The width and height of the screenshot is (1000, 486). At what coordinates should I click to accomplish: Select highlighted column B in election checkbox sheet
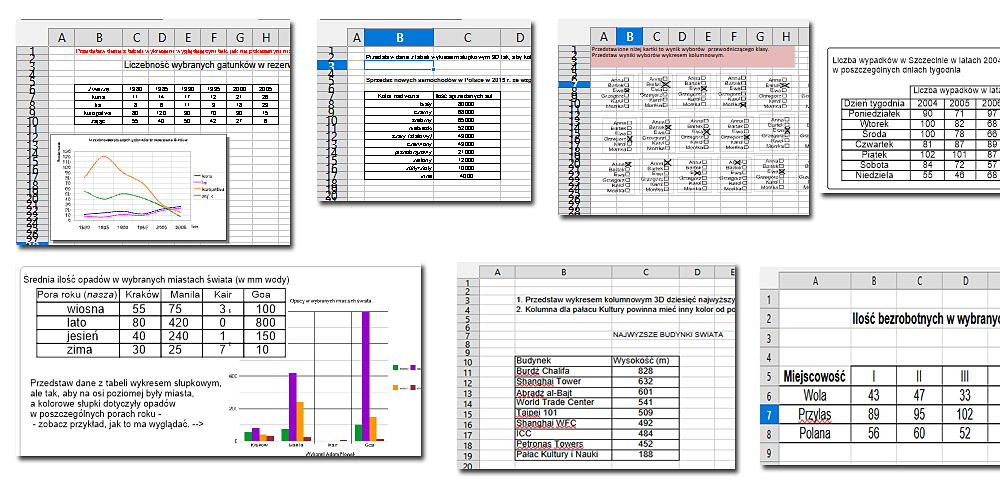628,36
